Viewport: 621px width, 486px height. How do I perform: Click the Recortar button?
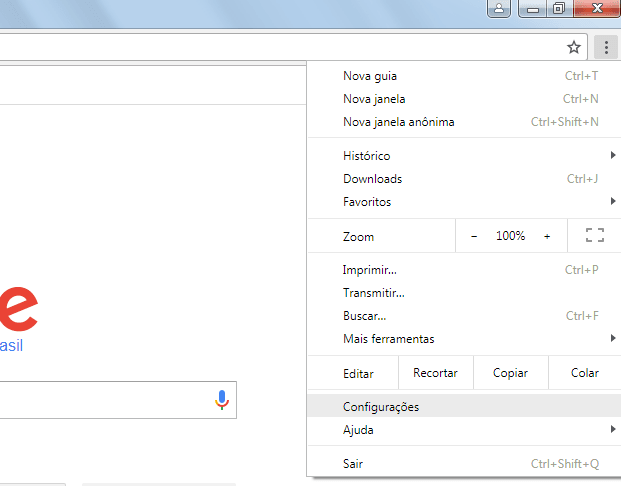pos(435,373)
